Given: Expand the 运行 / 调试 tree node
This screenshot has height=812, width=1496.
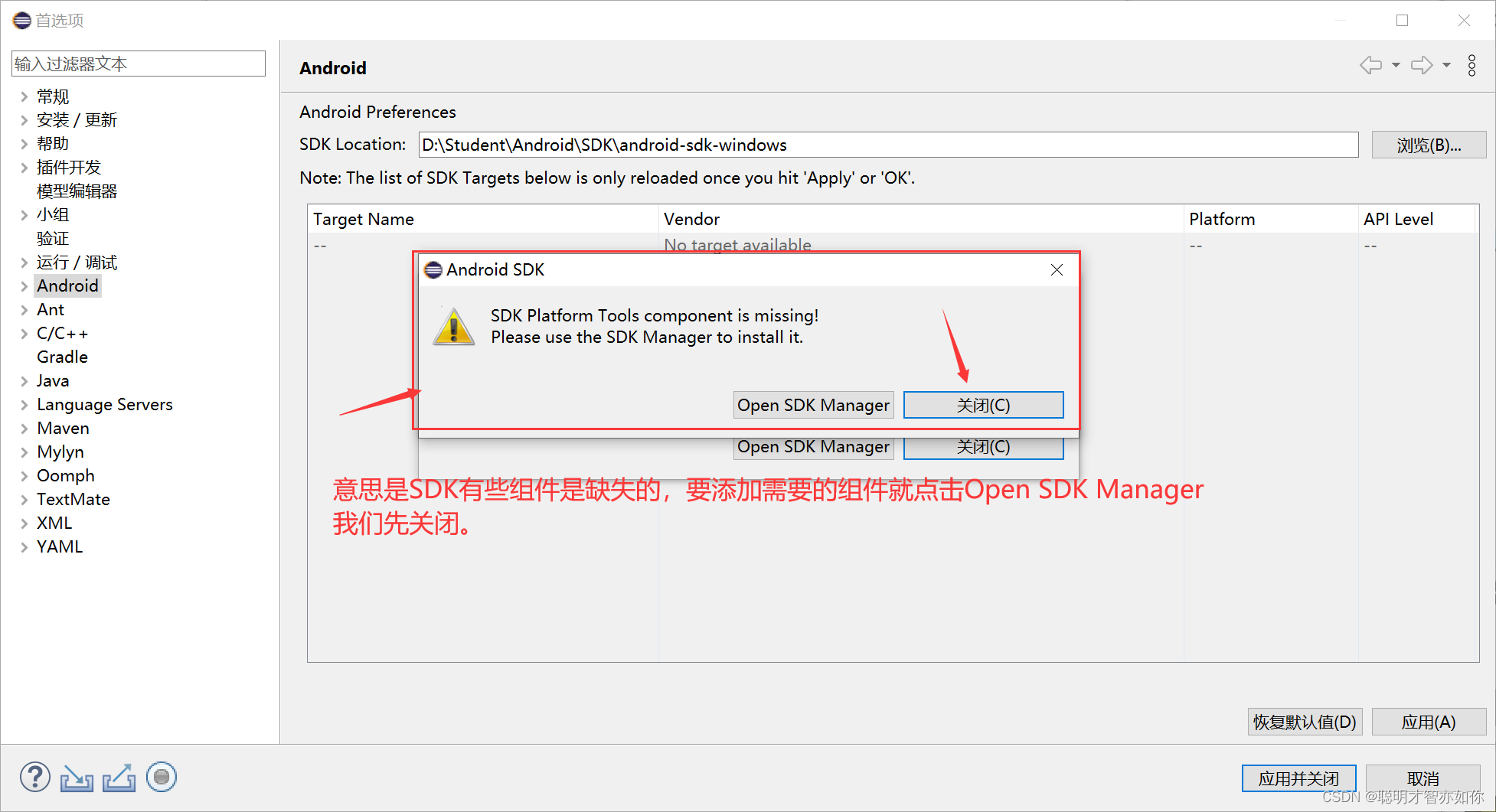Looking at the screenshot, I should [24, 263].
